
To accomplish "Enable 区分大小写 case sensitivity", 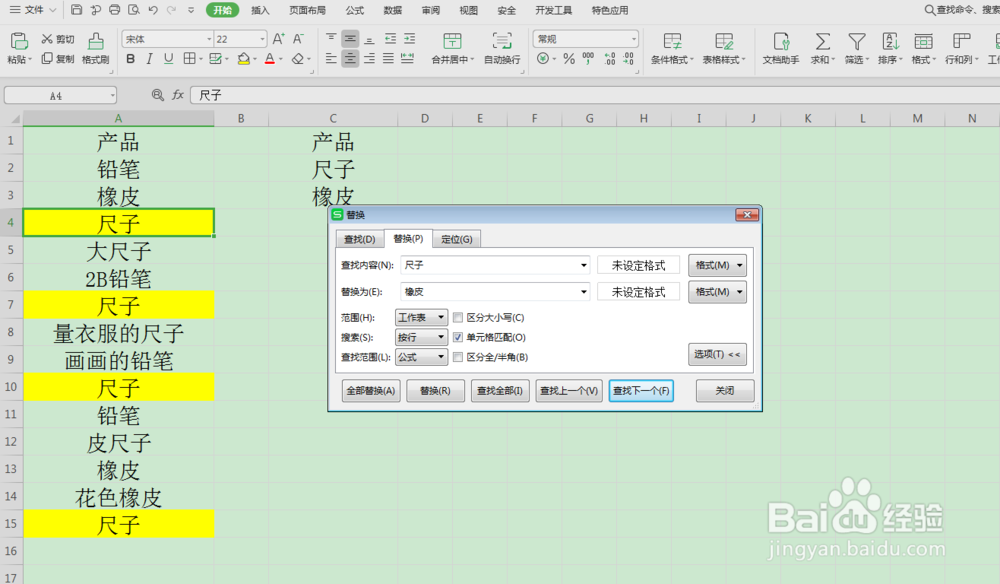I will tap(456, 316).
